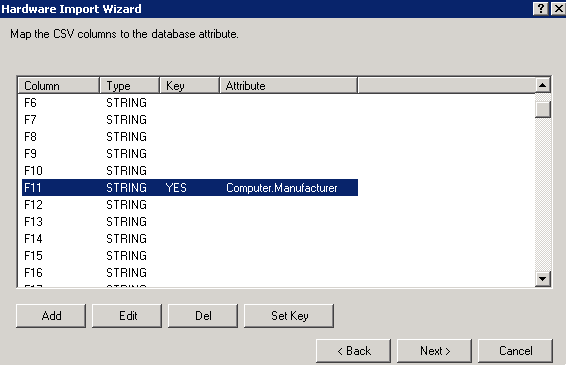
Task: Sort by the Column header
Action: pyautogui.click(x=58, y=86)
